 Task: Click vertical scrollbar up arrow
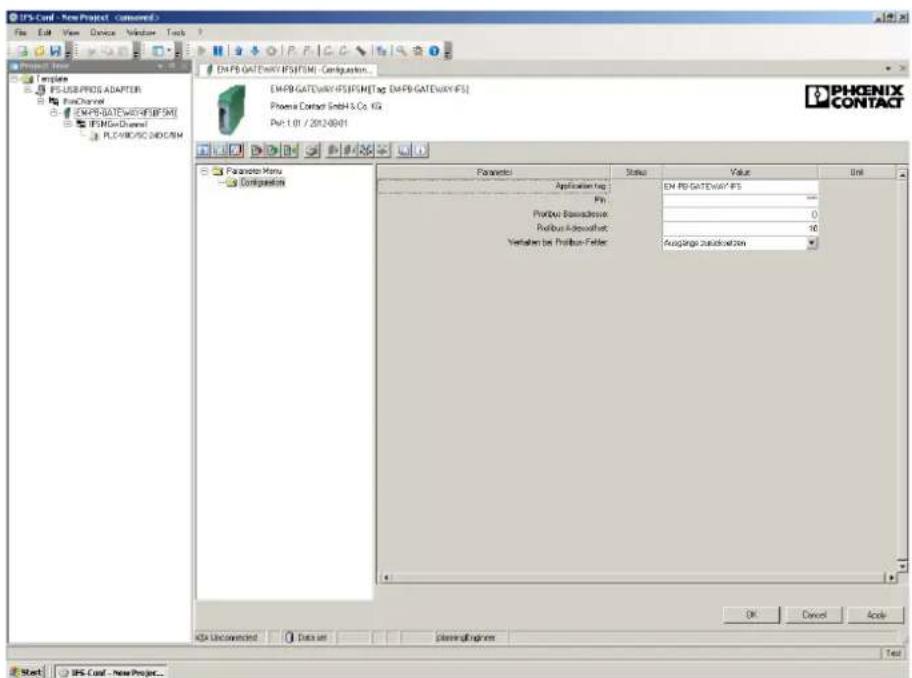tap(902, 174)
